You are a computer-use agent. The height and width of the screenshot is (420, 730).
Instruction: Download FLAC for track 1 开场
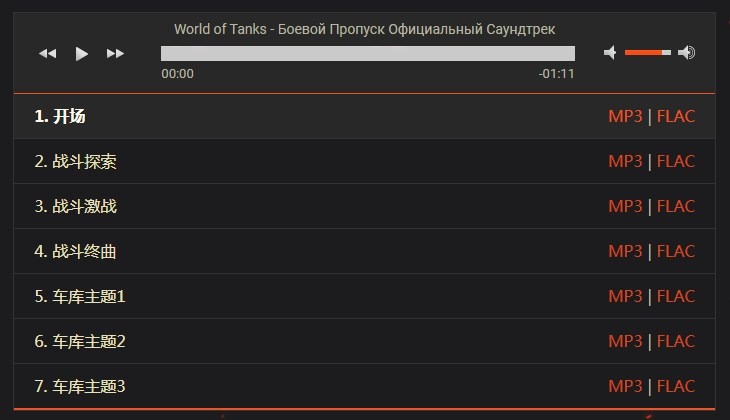[x=676, y=116]
